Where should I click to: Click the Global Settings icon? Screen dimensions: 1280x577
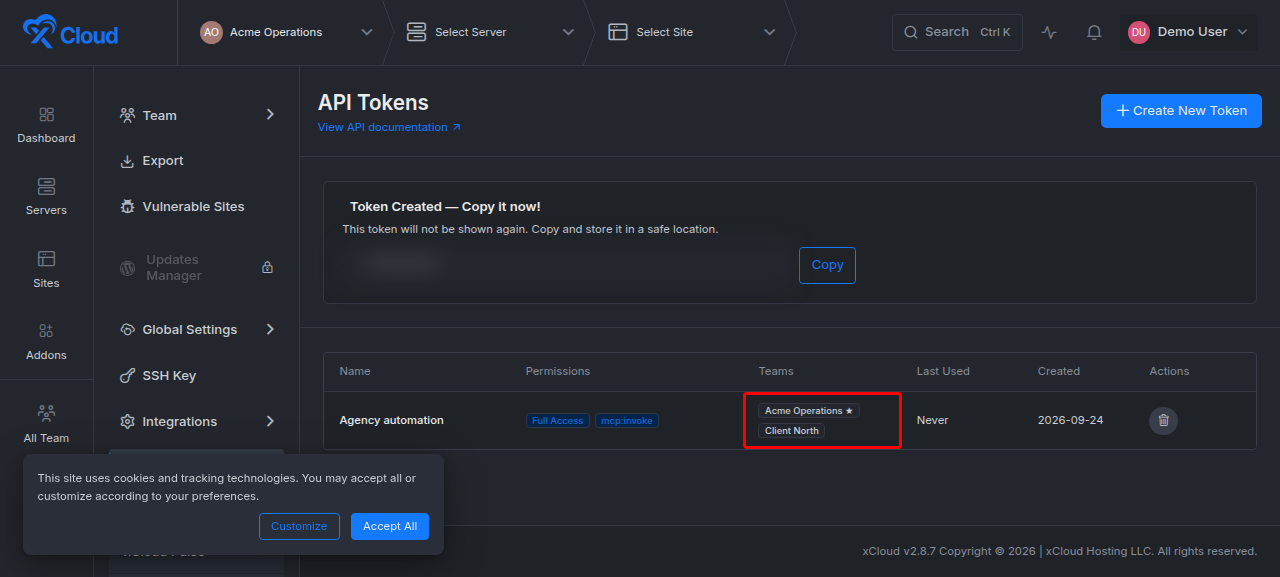coord(127,330)
